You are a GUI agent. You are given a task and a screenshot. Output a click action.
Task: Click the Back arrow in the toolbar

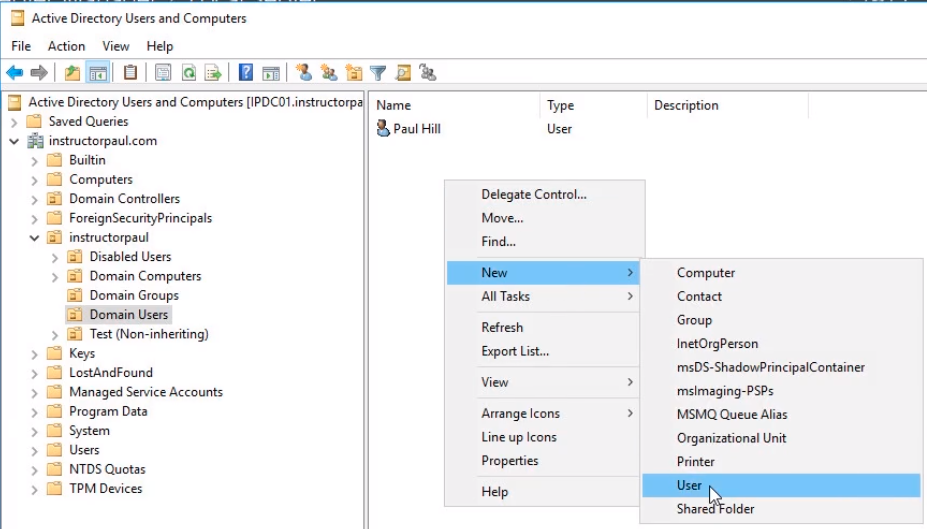(14, 73)
